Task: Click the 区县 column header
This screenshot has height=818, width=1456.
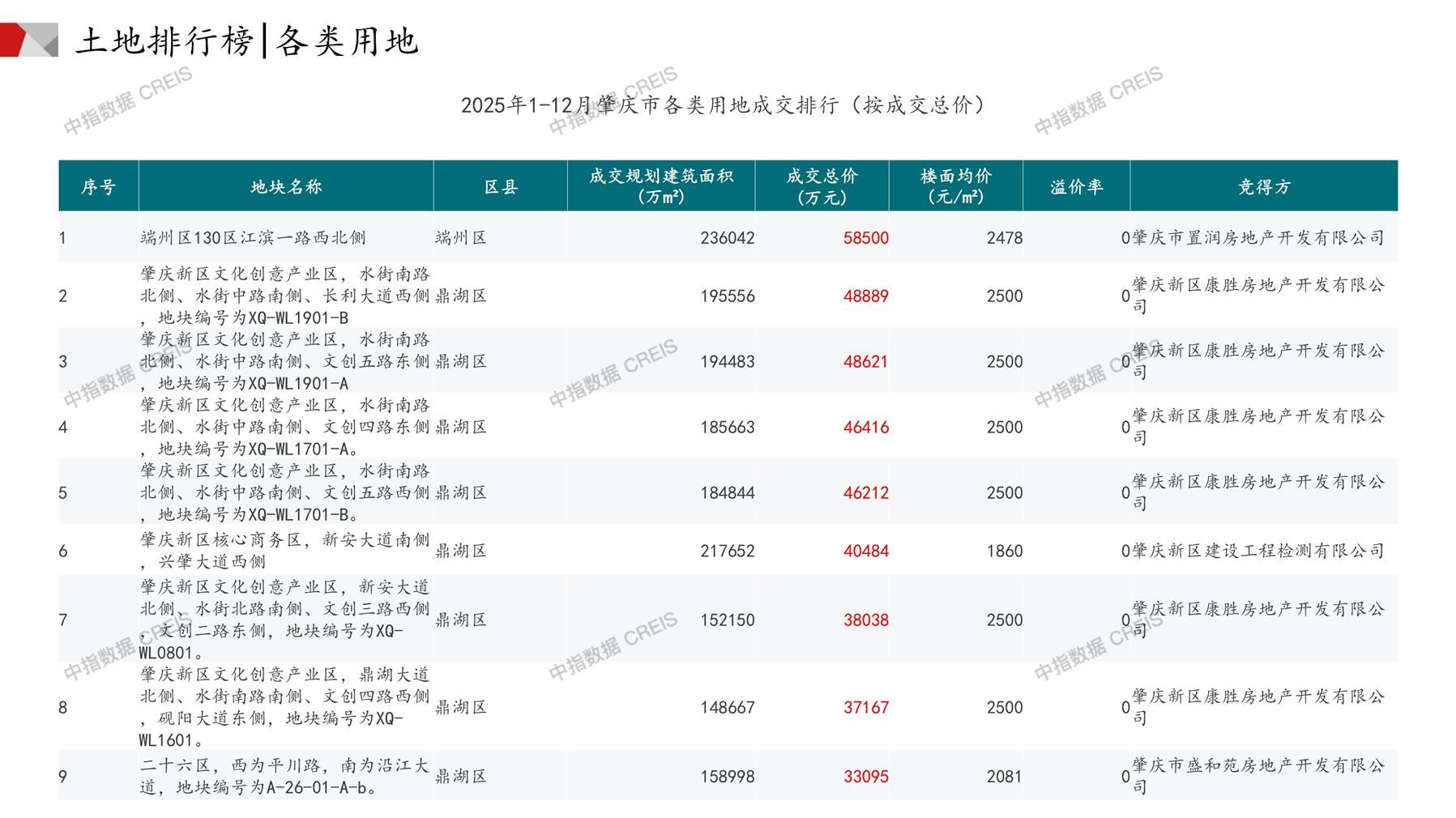Action: (x=501, y=187)
